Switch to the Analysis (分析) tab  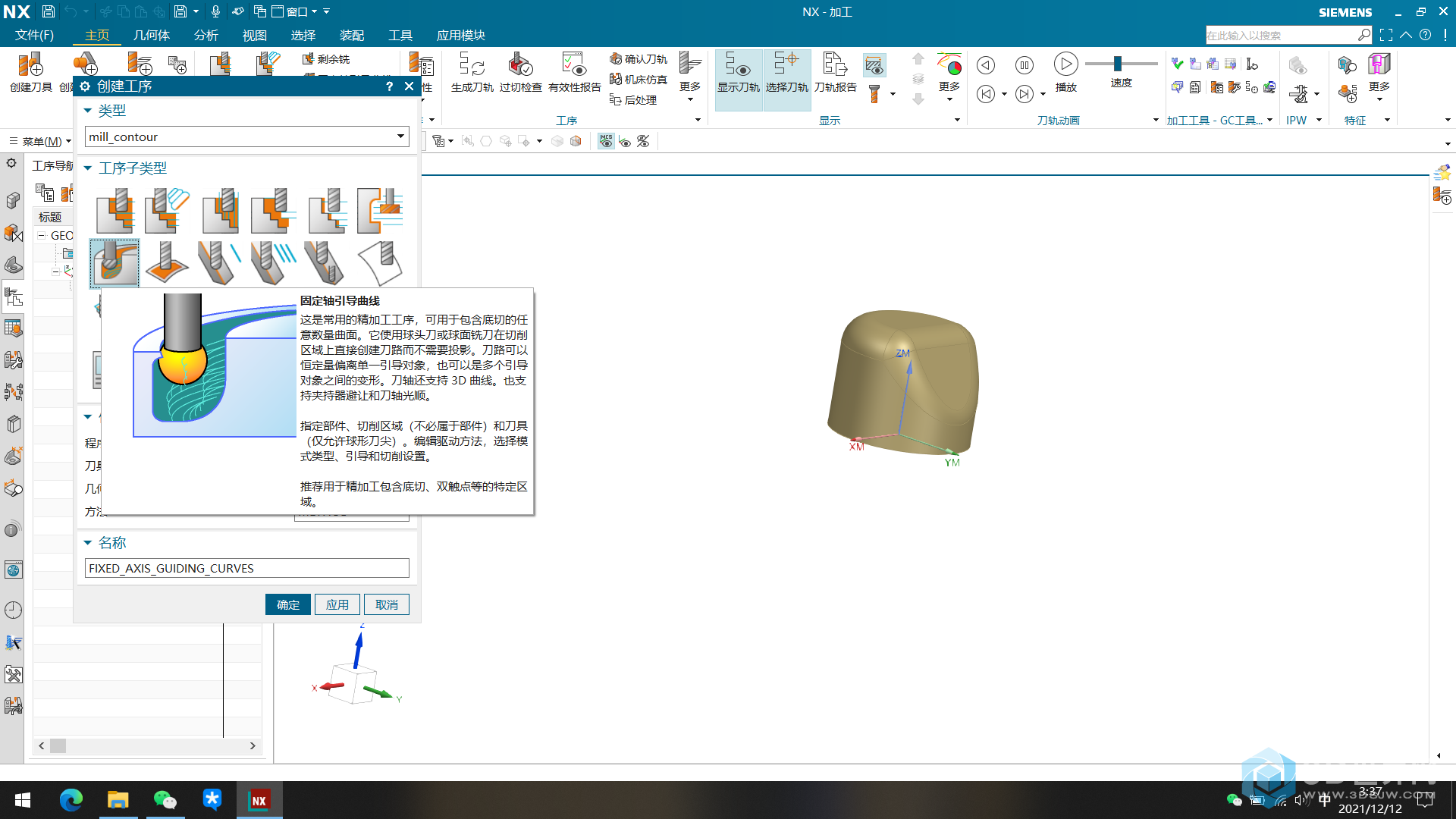[x=206, y=35]
